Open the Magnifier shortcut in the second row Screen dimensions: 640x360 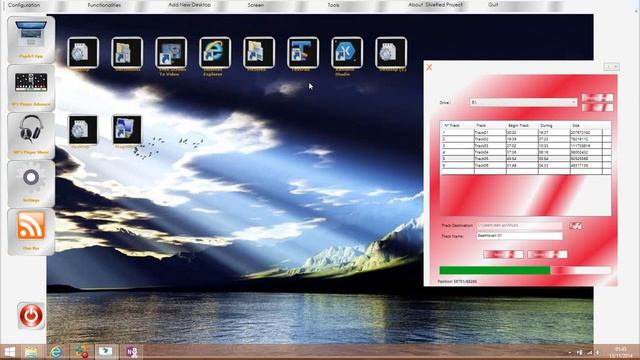[x=127, y=130]
